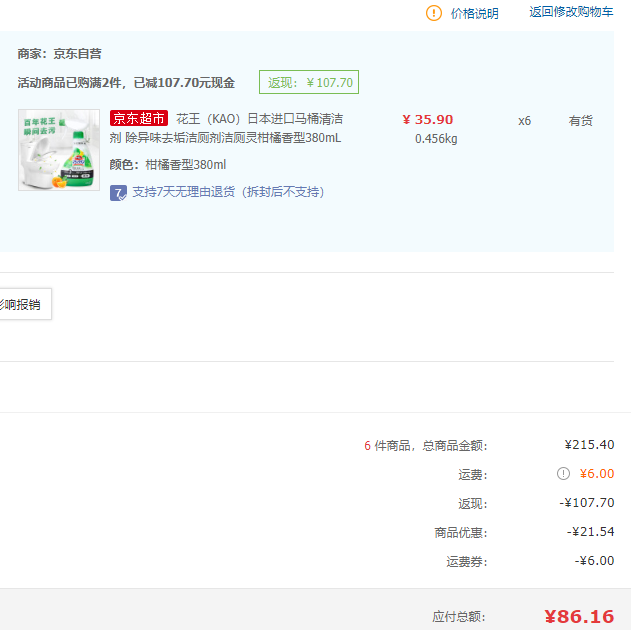631x630 pixels.
Task: Click the 京东超市 red tag
Action: pyautogui.click(x=139, y=118)
